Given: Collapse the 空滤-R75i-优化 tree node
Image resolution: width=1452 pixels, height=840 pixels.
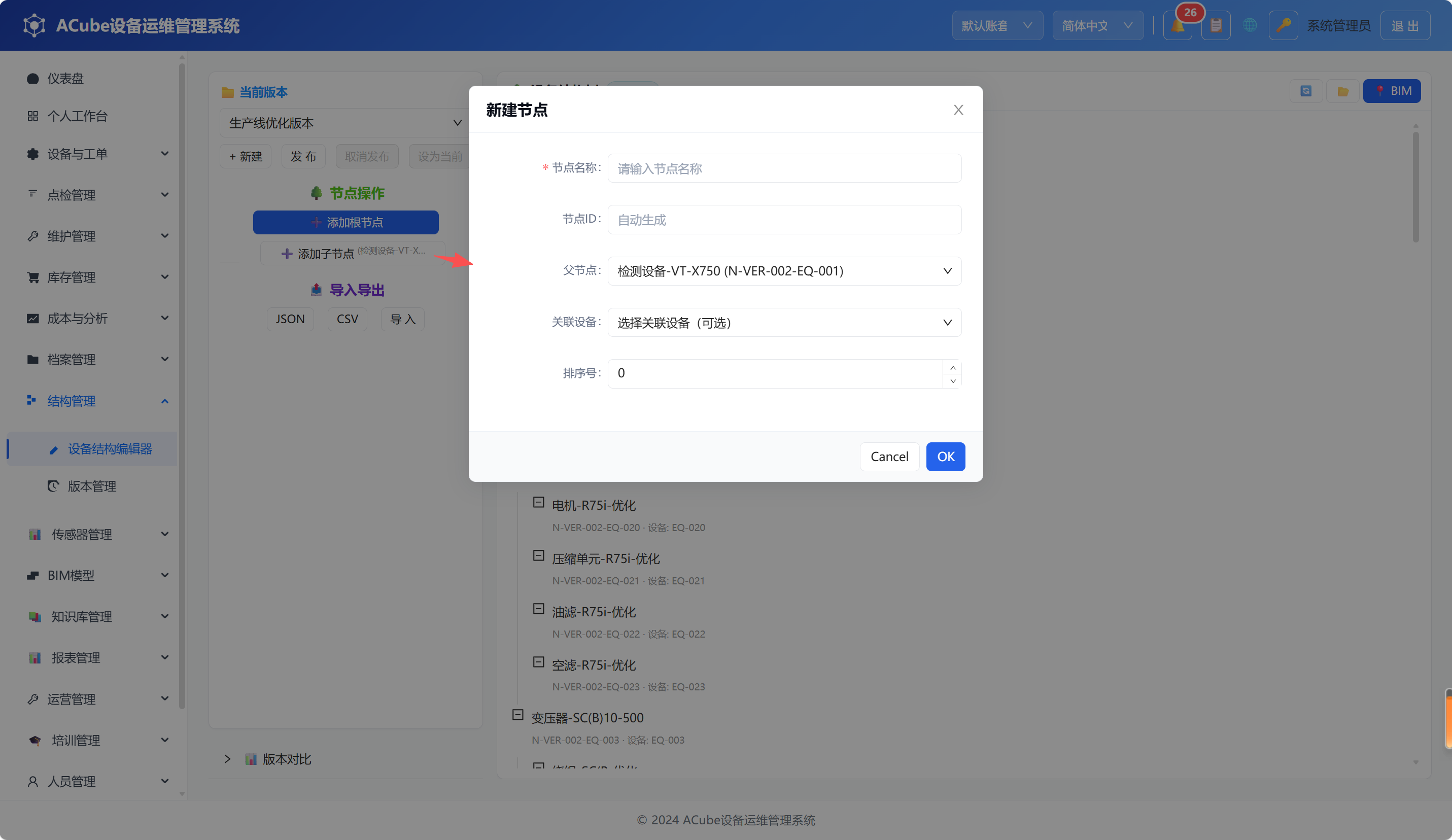Looking at the screenshot, I should coord(538,662).
